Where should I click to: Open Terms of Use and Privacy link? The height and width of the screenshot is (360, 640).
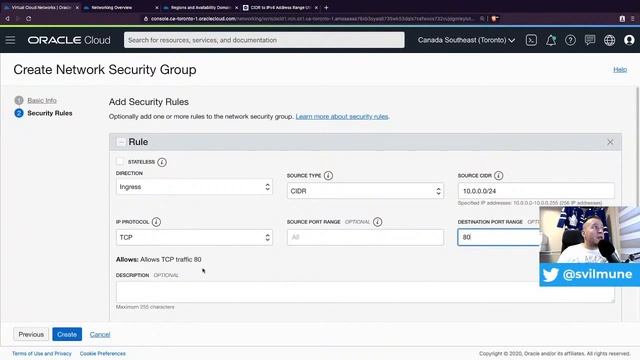click(42, 353)
